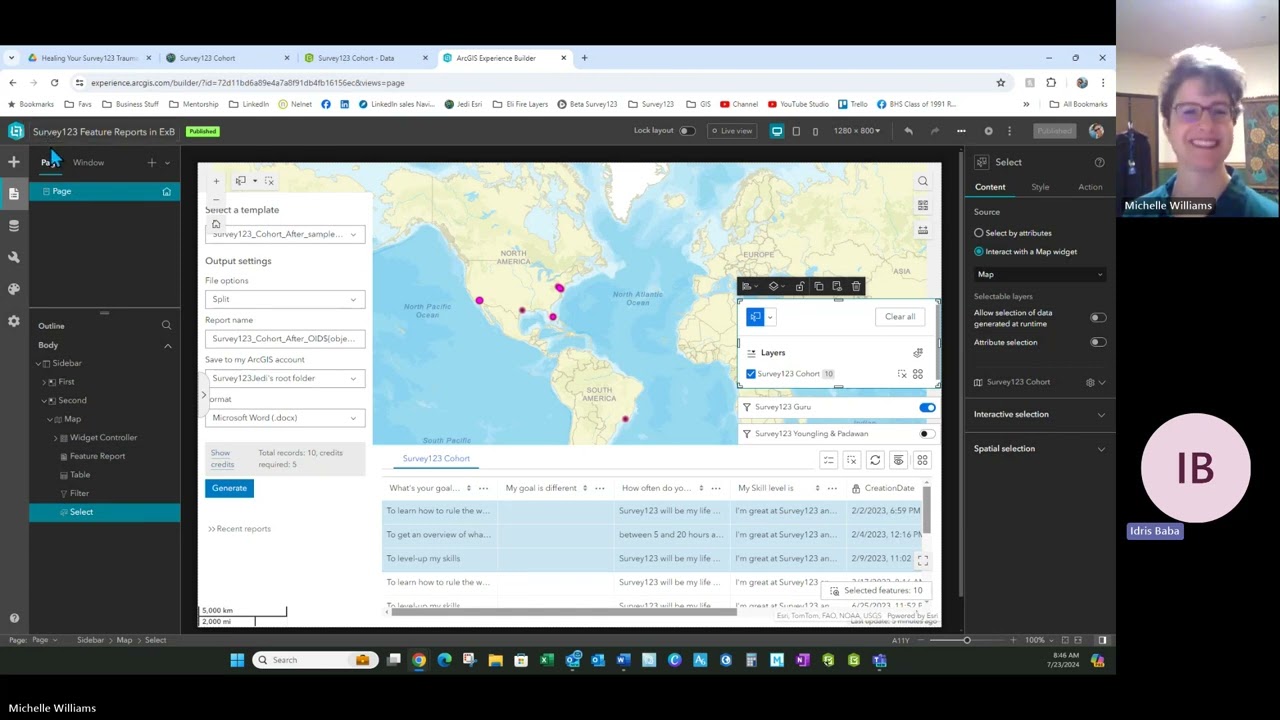Screen dimensions: 1280x720
Task: Click the zoom percentage slider in the status bar
Action: click(x=967, y=640)
